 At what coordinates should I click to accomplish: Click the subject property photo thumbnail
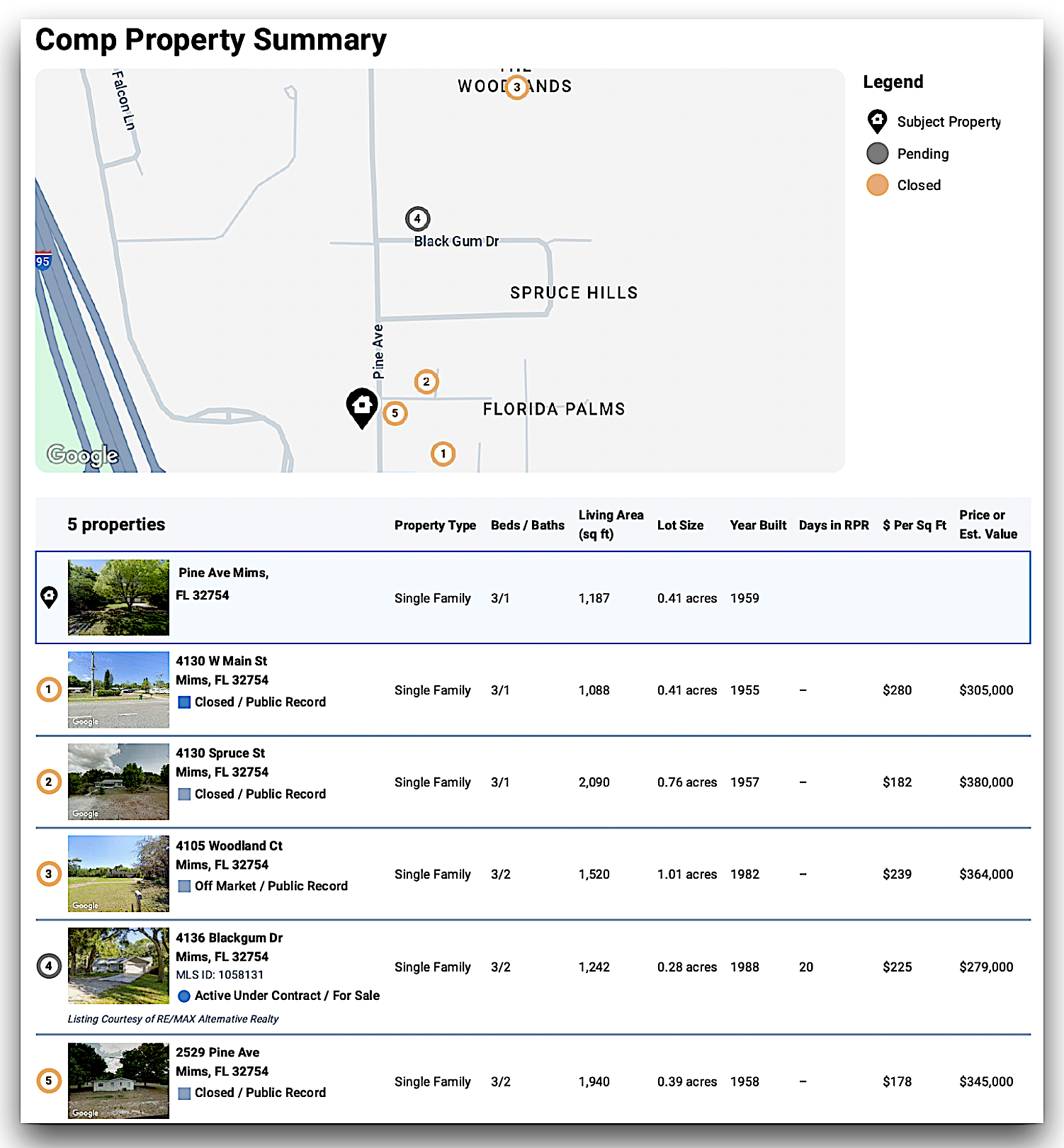coord(118,597)
